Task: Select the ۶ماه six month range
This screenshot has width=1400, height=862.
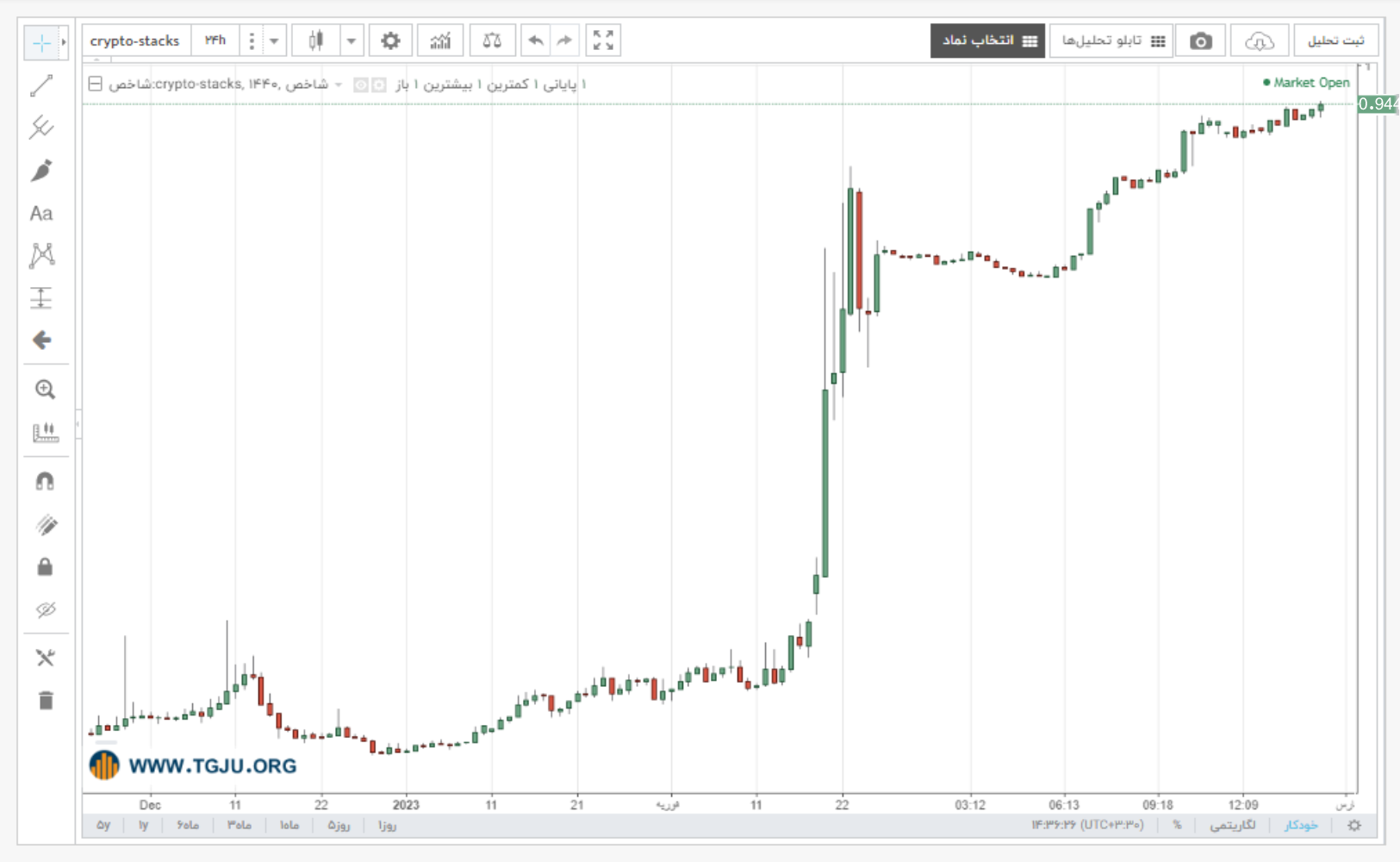Action: pos(188,825)
